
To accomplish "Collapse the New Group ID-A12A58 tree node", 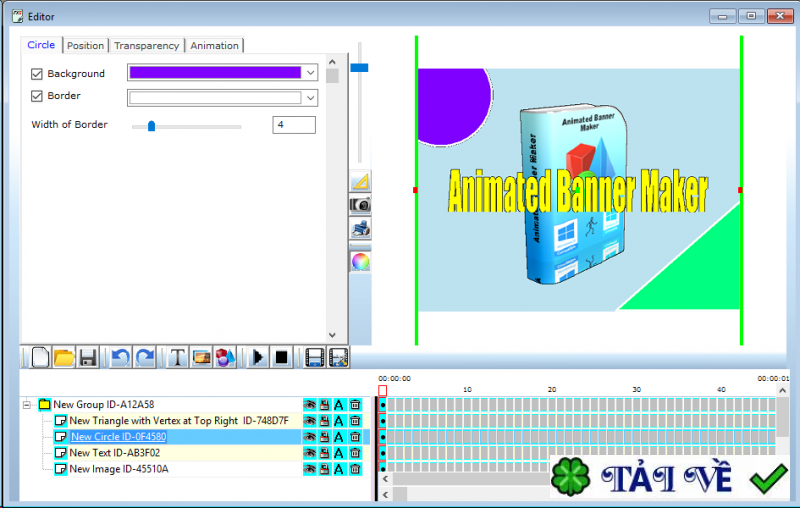I will [27, 405].
